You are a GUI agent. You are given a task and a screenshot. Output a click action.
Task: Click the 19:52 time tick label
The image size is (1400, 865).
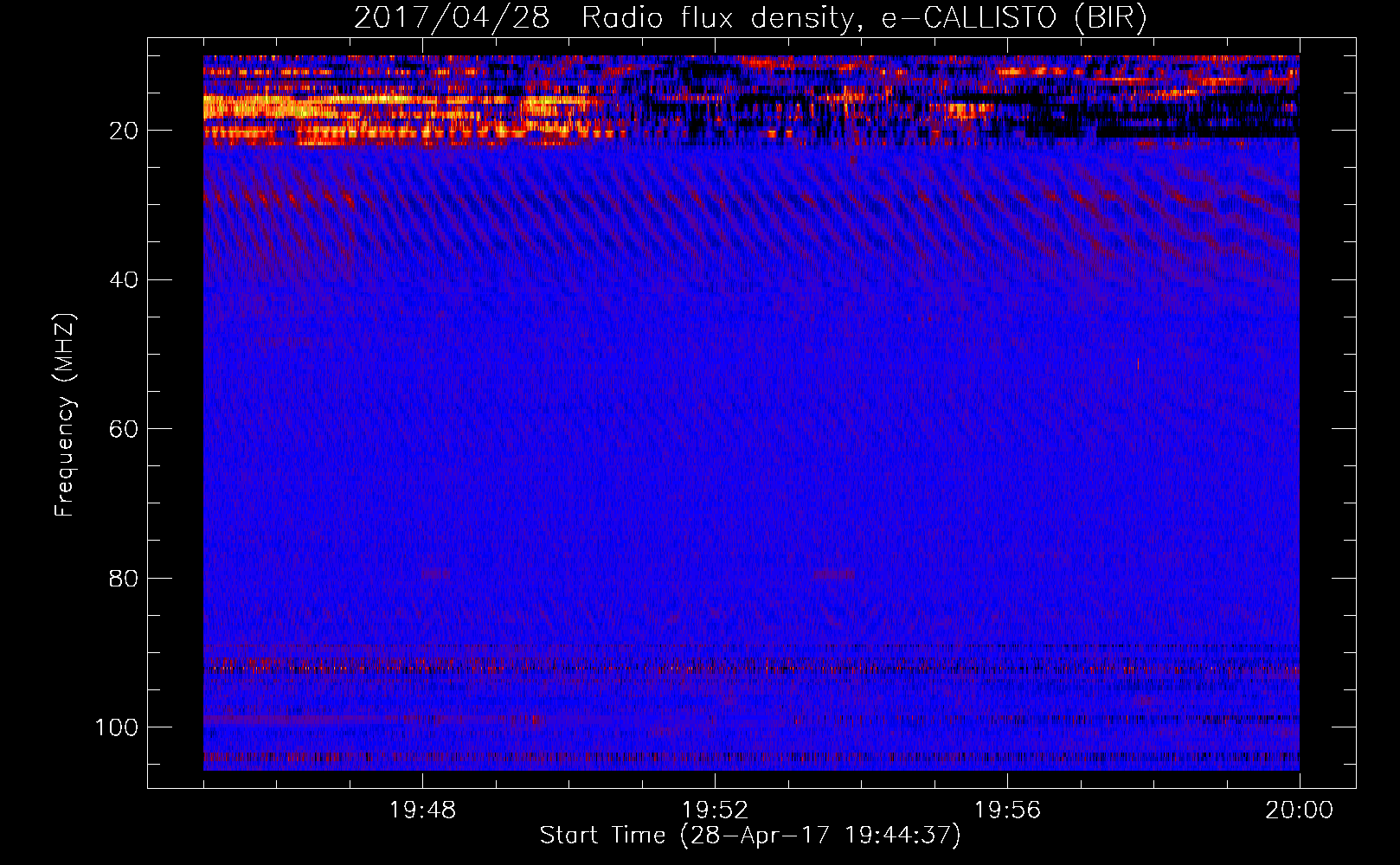point(715,811)
